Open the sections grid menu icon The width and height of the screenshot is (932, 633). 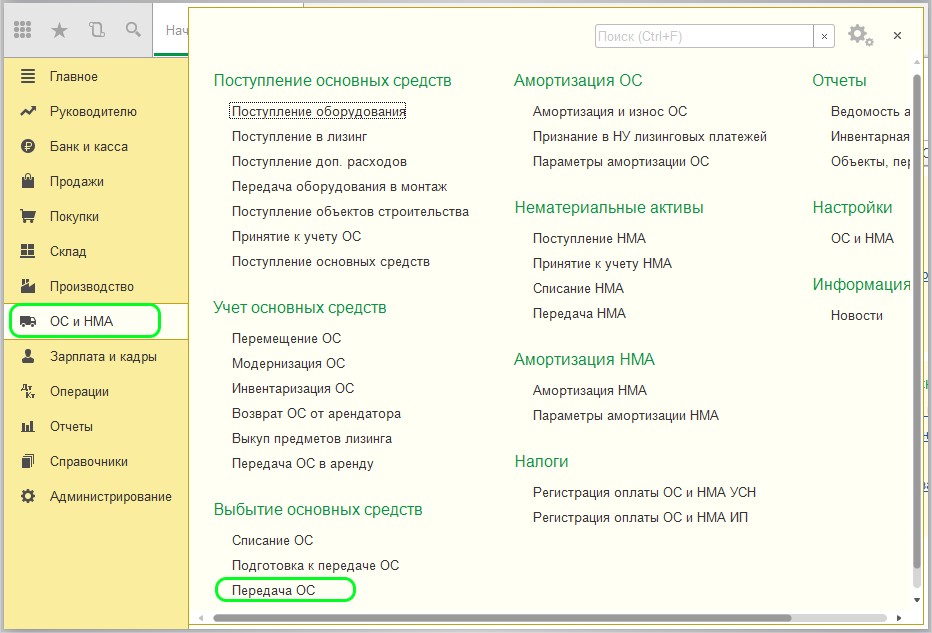tap(23, 30)
